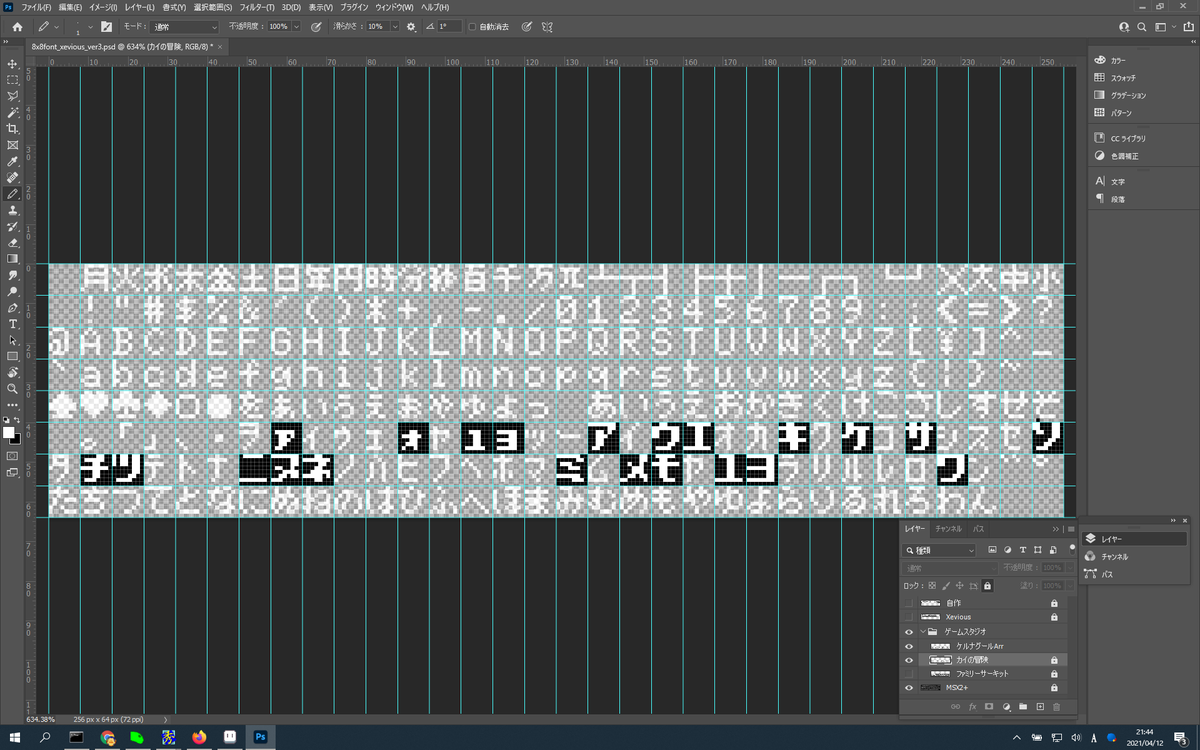Open the brush preset picker dropdown
Screen dimensions: 1200x750
coord(90,26)
